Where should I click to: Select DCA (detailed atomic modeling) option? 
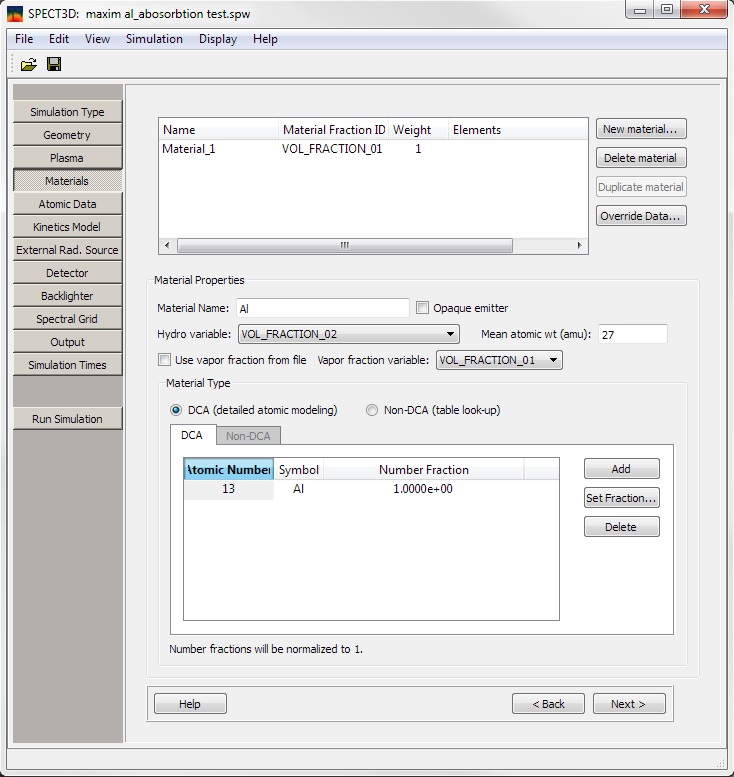pyautogui.click(x=176, y=410)
